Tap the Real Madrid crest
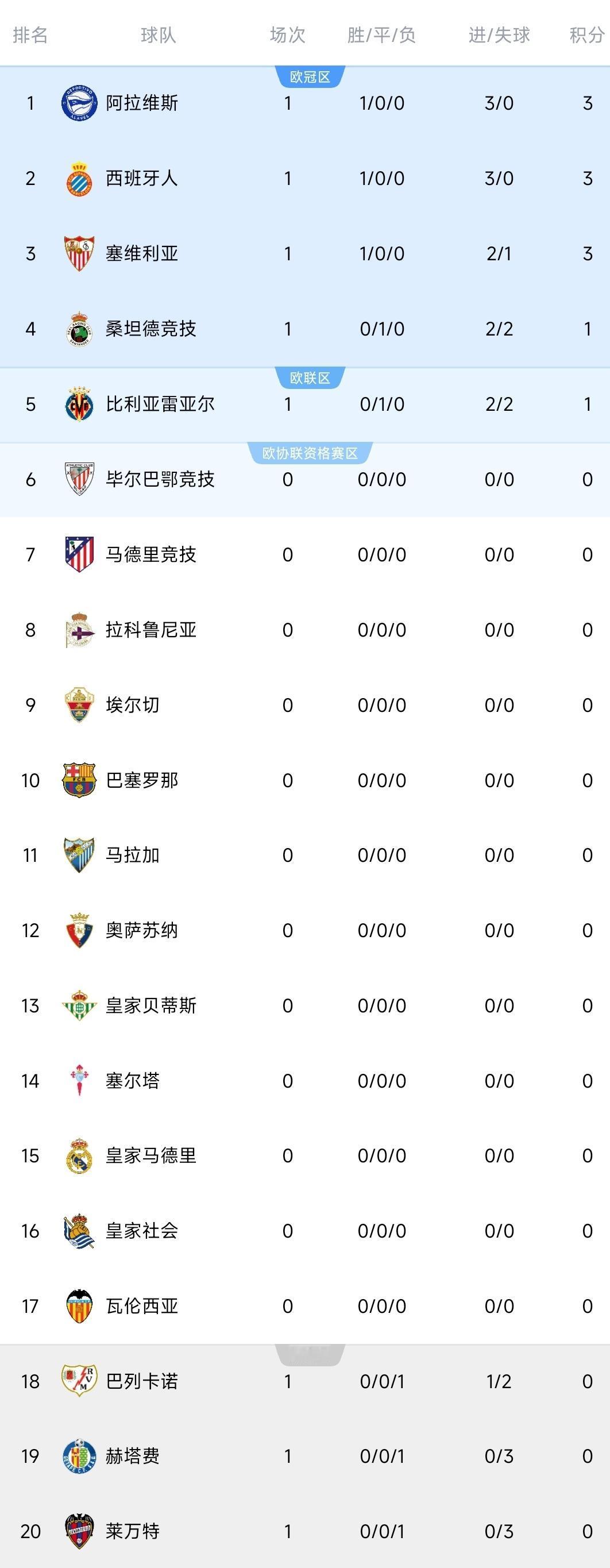610x1568 pixels. 79,1155
